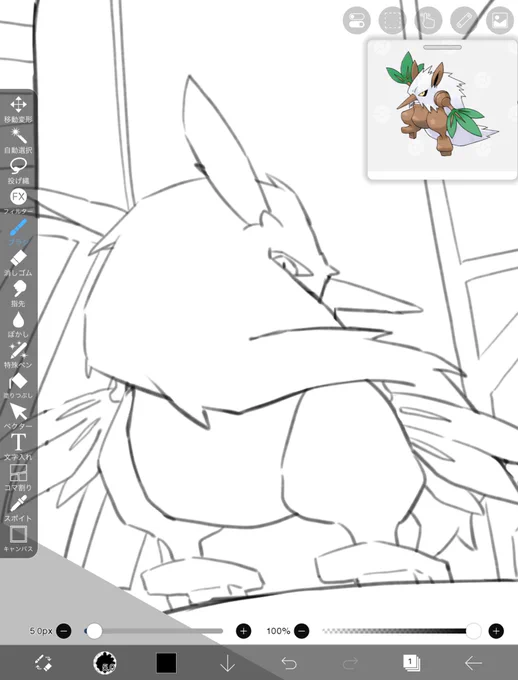Image resolution: width=518 pixels, height=680 pixels.
Task: Hide toolbar with down arrow
Action: click(x=227, y=663)
